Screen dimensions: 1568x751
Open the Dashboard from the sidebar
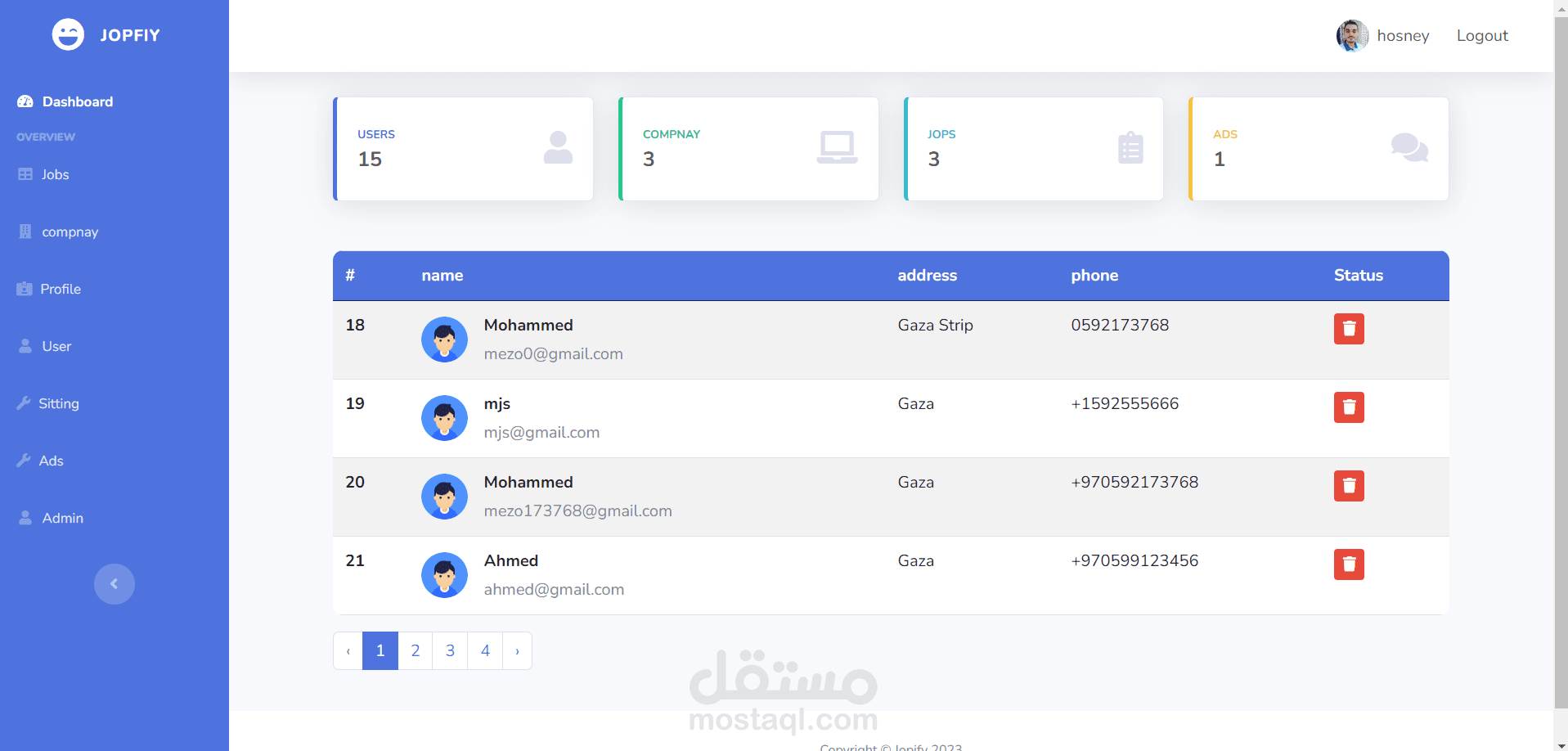coord(78,101)
